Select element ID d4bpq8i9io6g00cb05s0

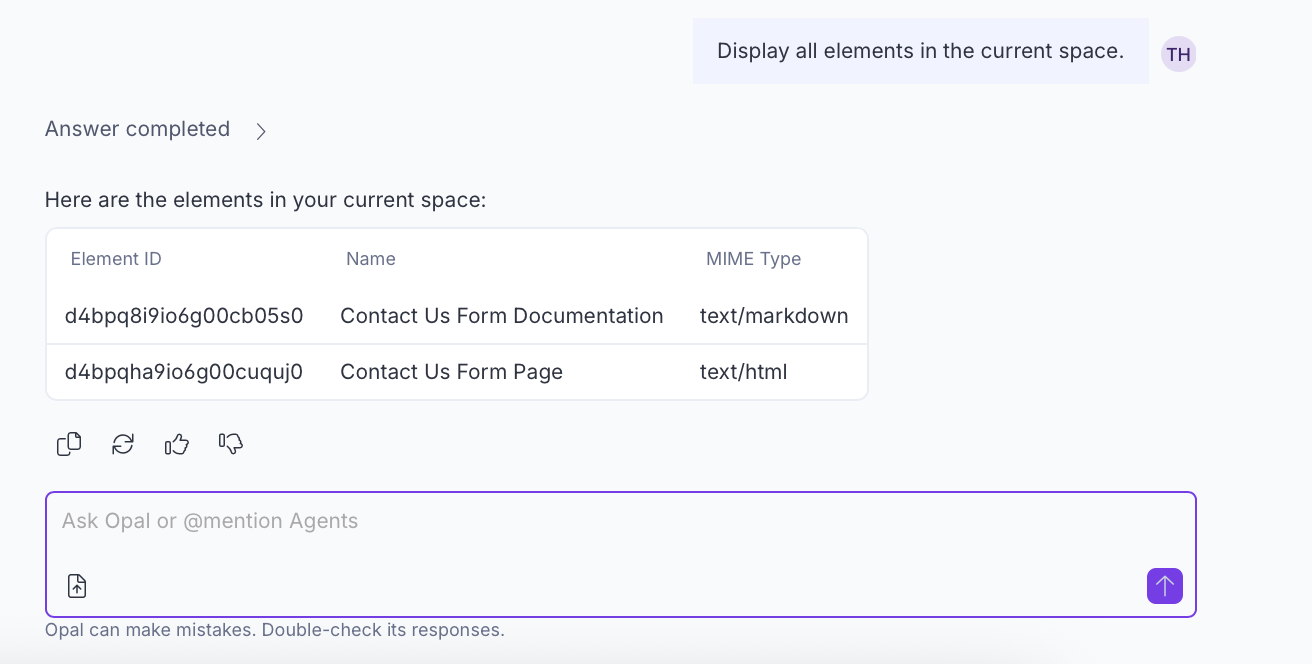184,316
